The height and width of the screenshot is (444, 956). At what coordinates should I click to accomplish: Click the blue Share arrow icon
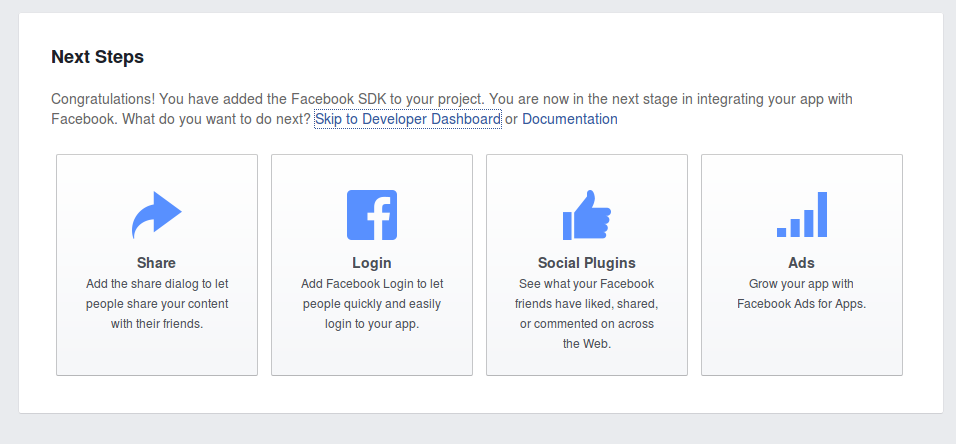click(x=157, y=215)
